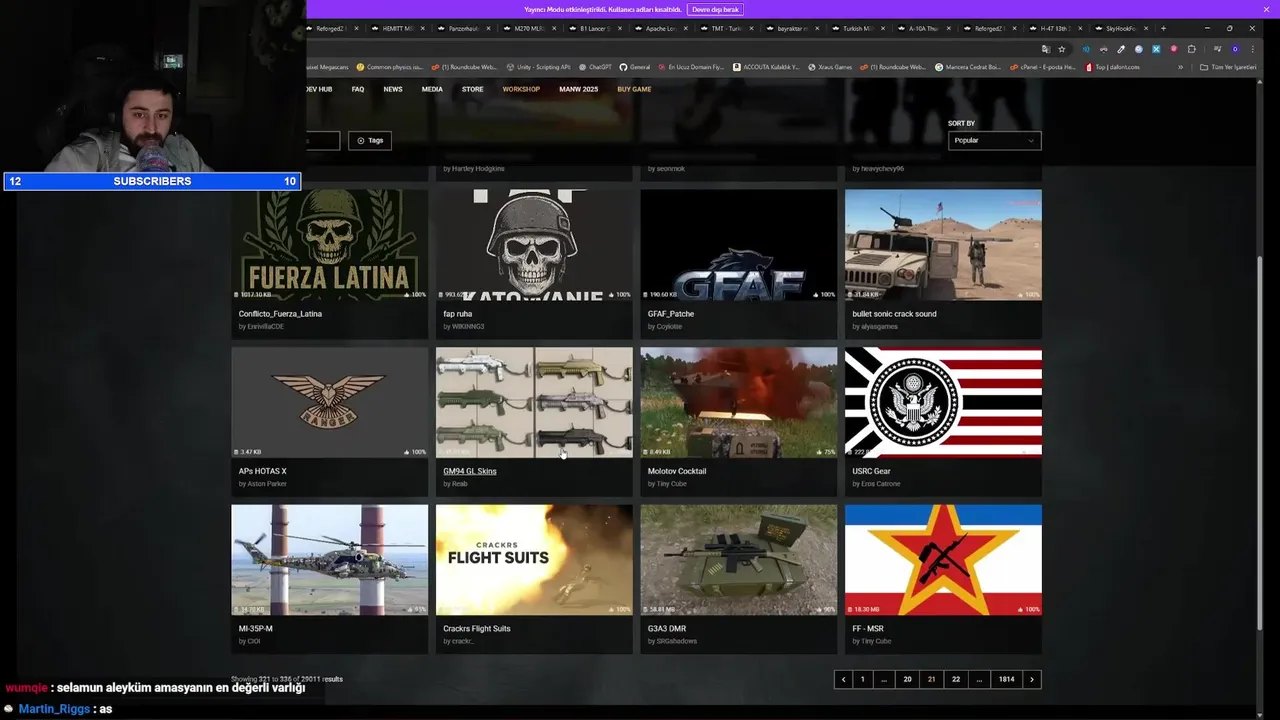Open the General GitHub bookmark
Image resolution: width=1280 pixels, height=720 pixels.
point(635,67)
